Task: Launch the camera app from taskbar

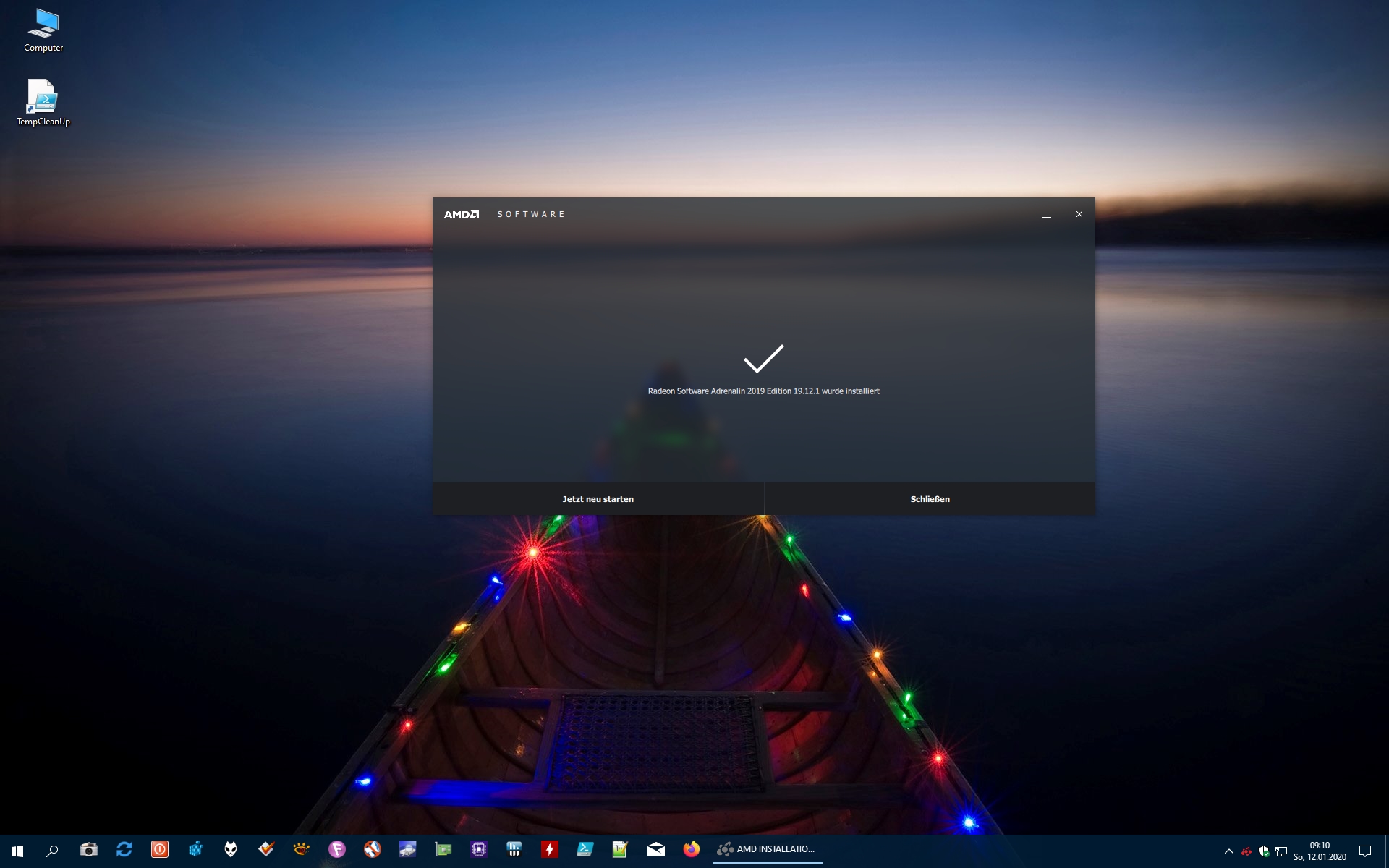Action: pos(88,850)
